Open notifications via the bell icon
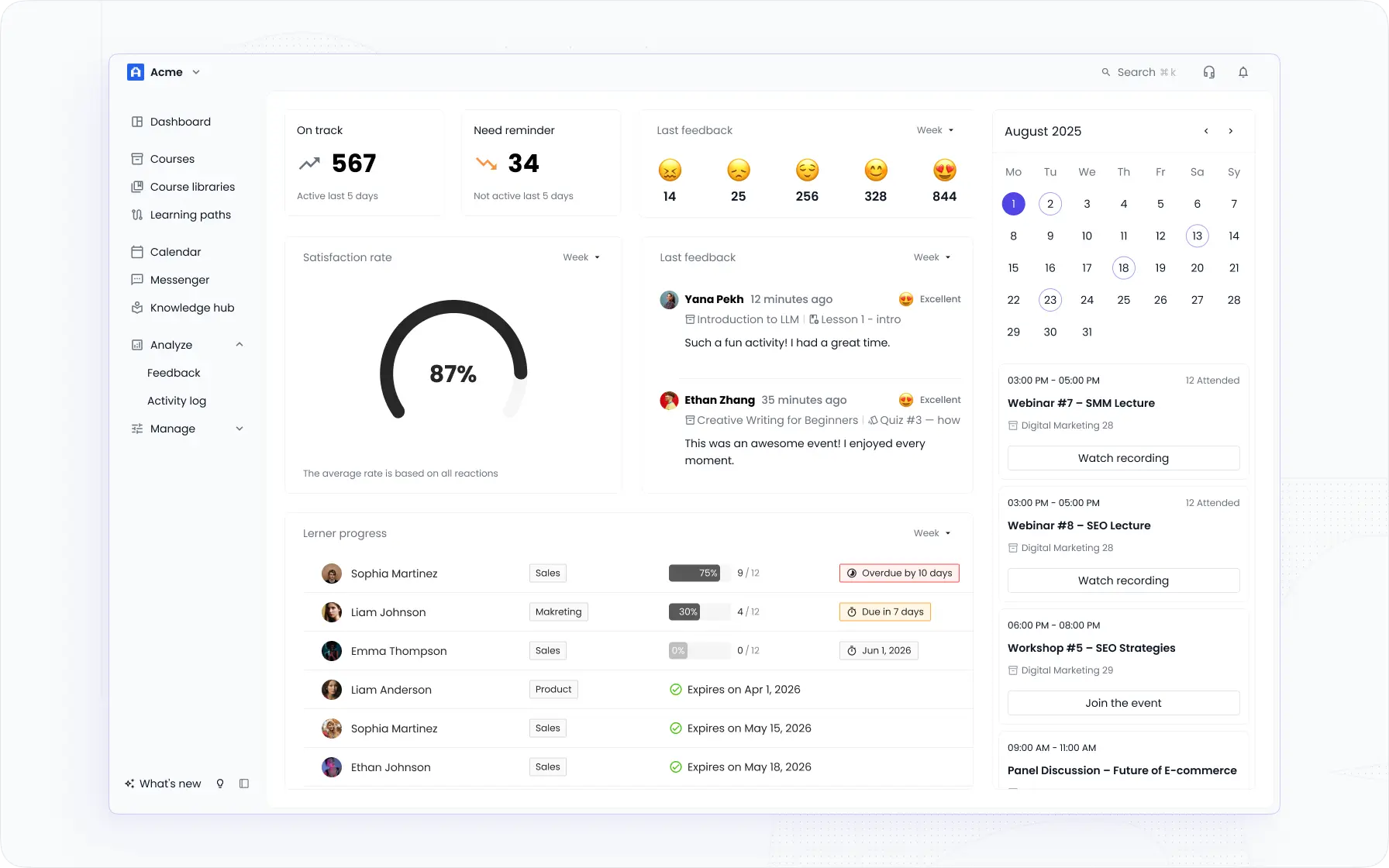1389x868 pixels. coord(1243,72)
